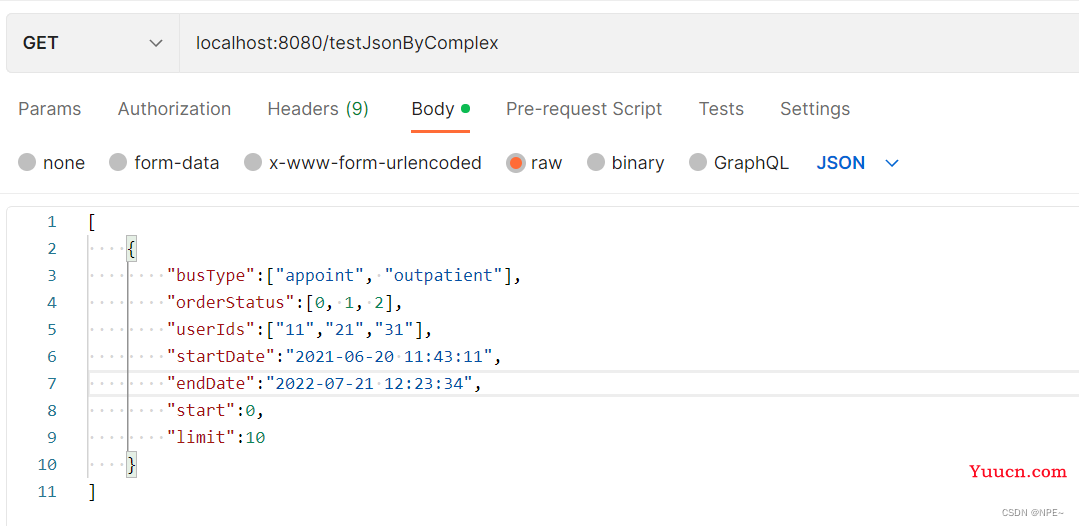The height and width of the screenshot is (526, 1079).
Task: Click the "userIds" key on line 5
Action: pyautogui.click(x=211, y=330)
